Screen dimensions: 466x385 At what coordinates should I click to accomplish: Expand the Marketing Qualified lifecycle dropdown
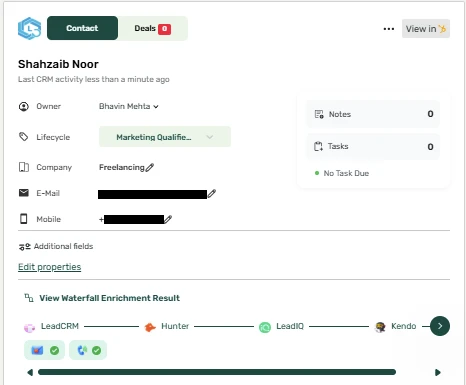click(x=165, y=137)
